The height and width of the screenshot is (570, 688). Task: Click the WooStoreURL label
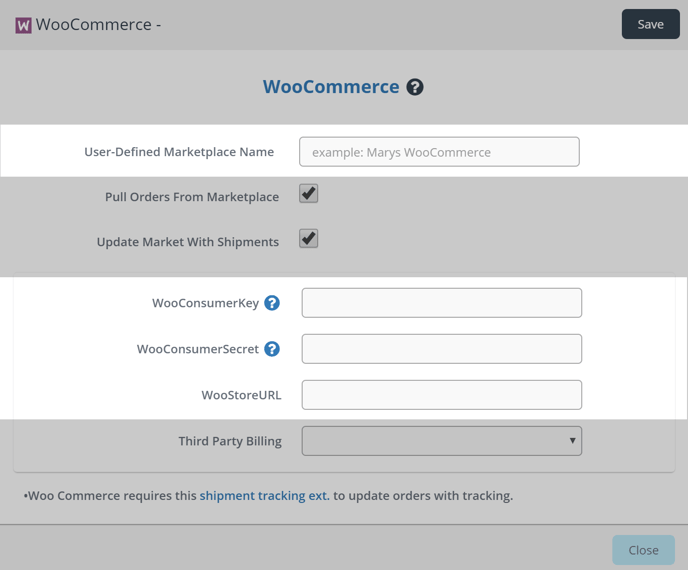click(241, 395)
